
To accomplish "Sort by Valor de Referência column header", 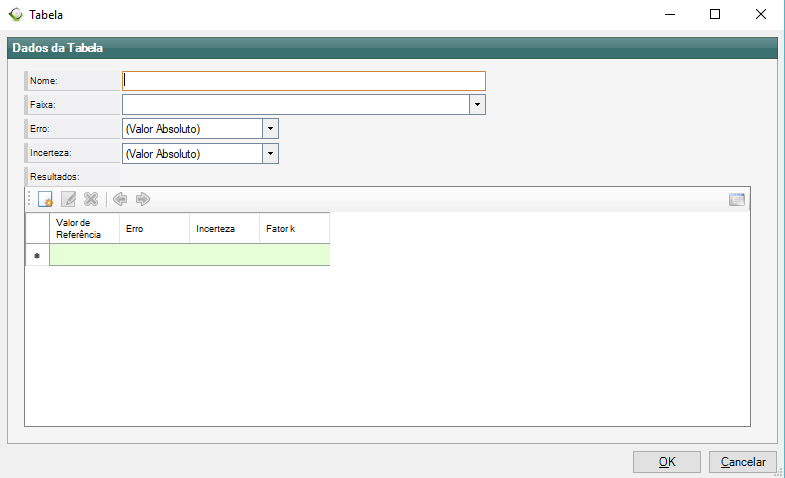I will point(84,229).
